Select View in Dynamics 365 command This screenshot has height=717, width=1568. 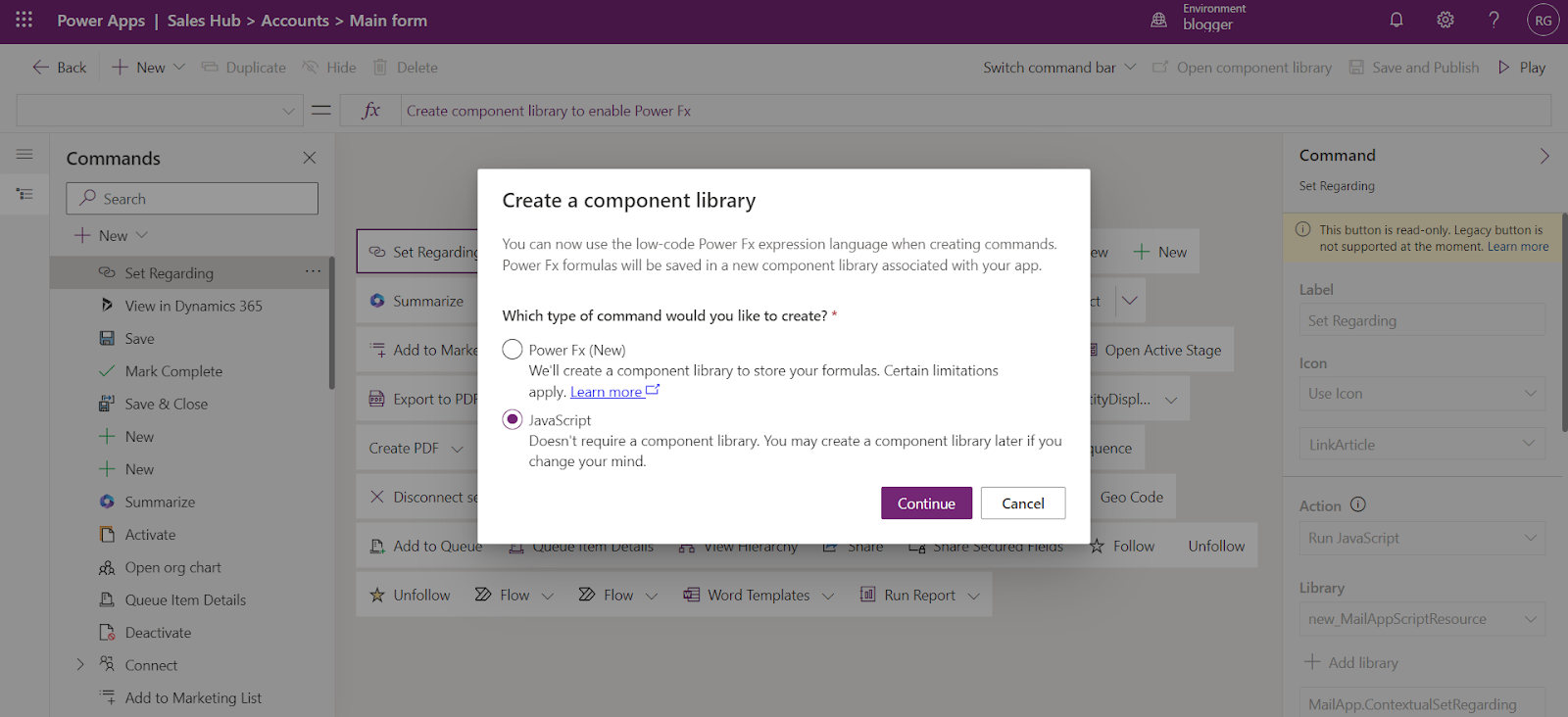pyautogui.click(x=194, y=306)
